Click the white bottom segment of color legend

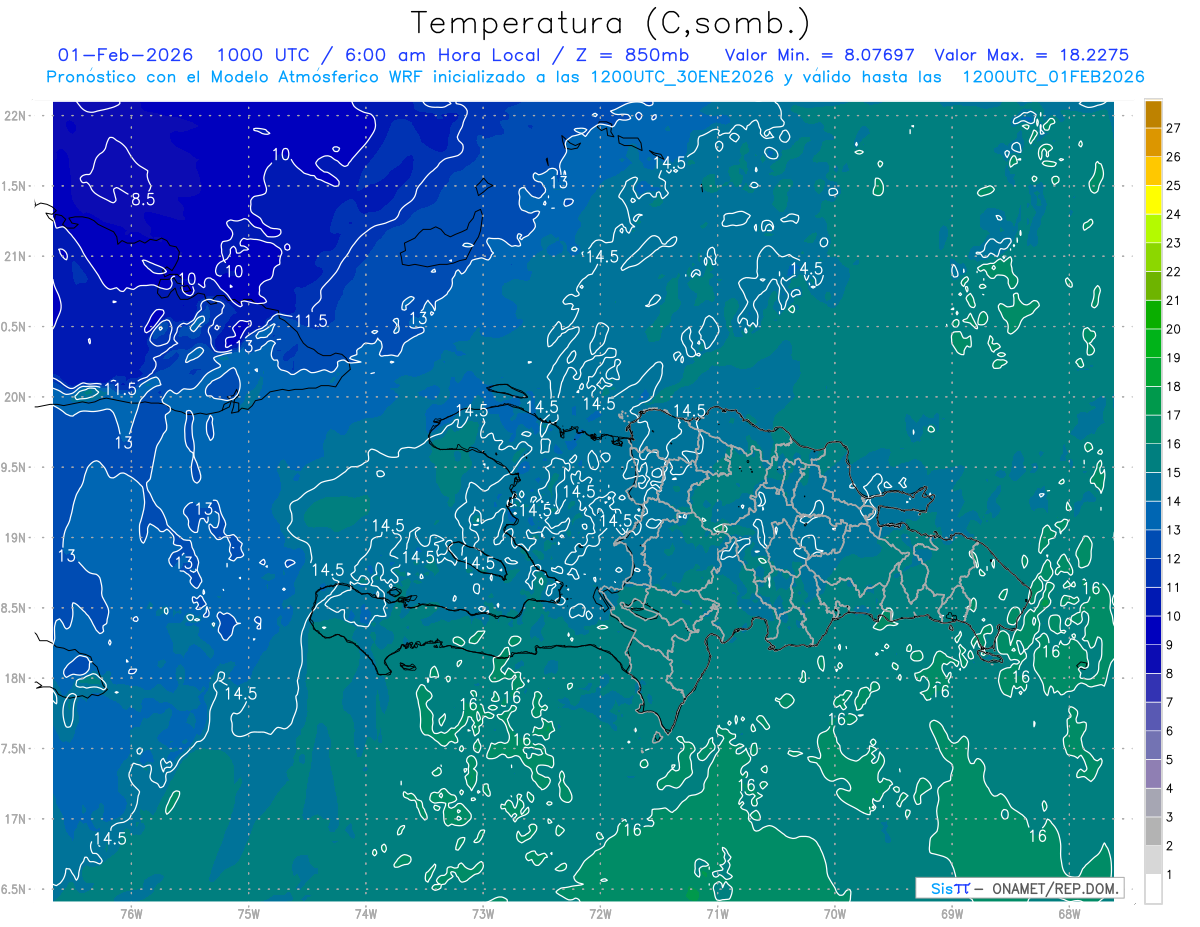click(x=1153, y=889)
